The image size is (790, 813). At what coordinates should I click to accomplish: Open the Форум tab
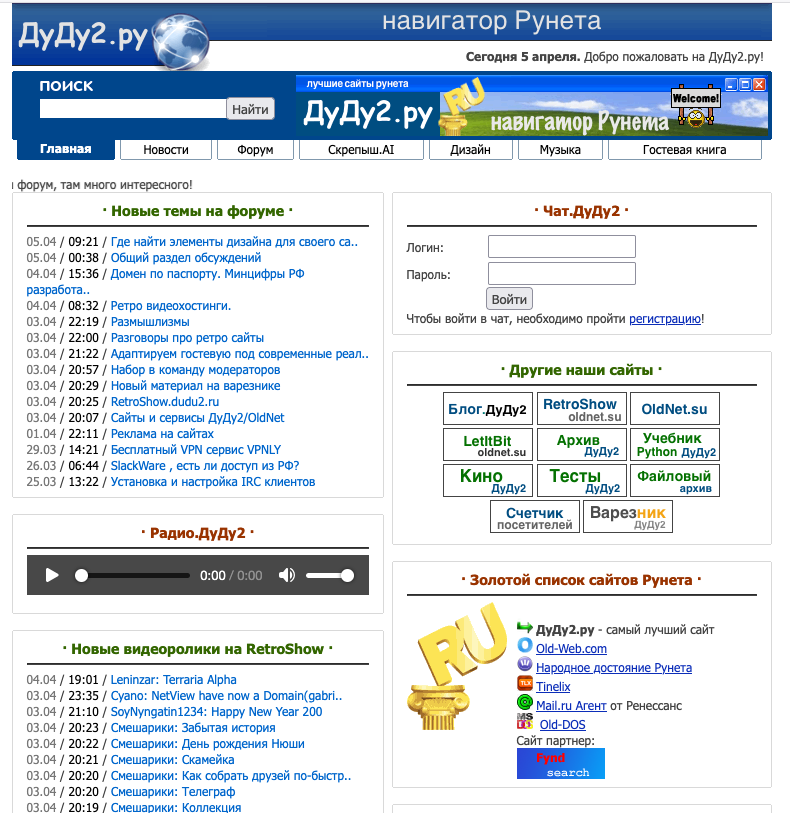(x=255, y=150)
